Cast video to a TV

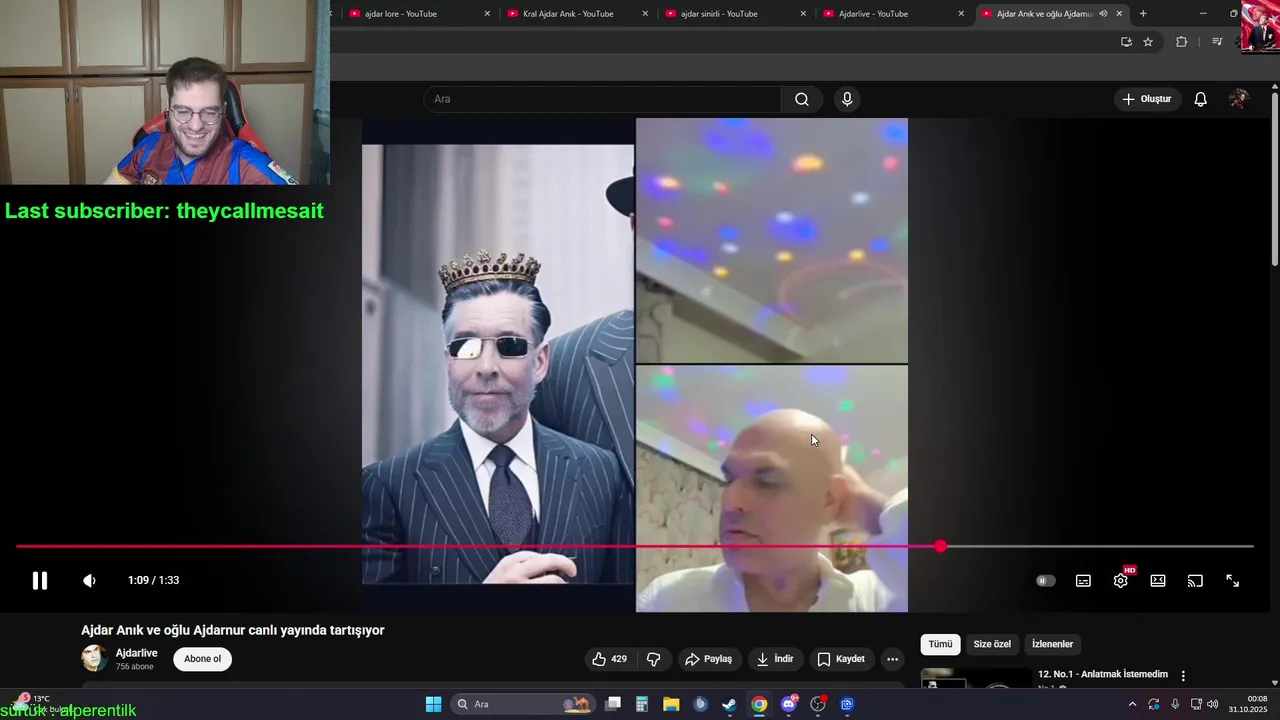coord(1195,581)
